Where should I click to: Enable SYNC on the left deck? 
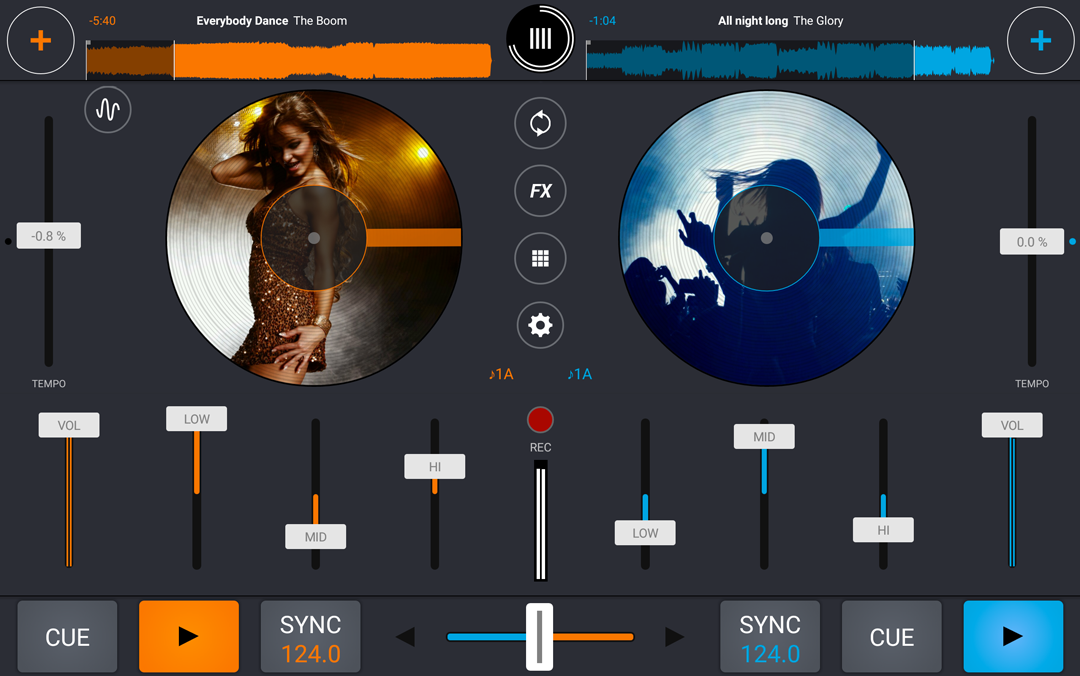pos(310,636)
